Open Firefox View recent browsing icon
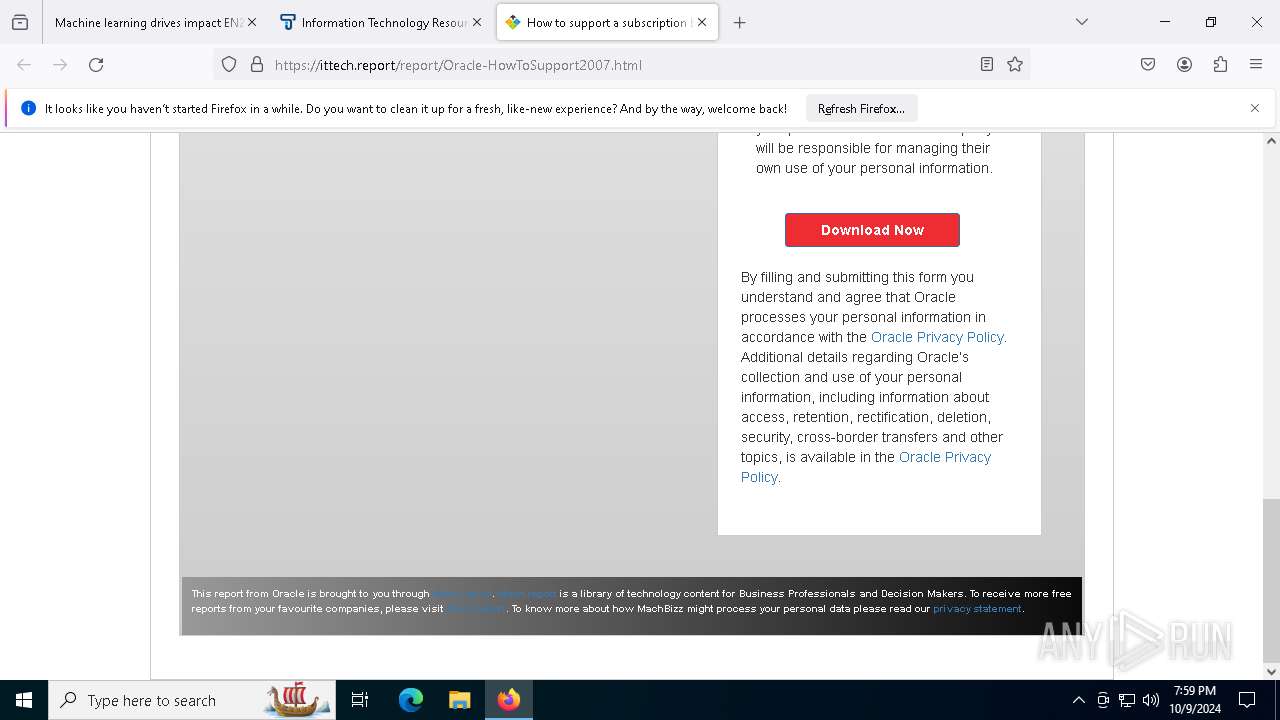 point(20,22)
